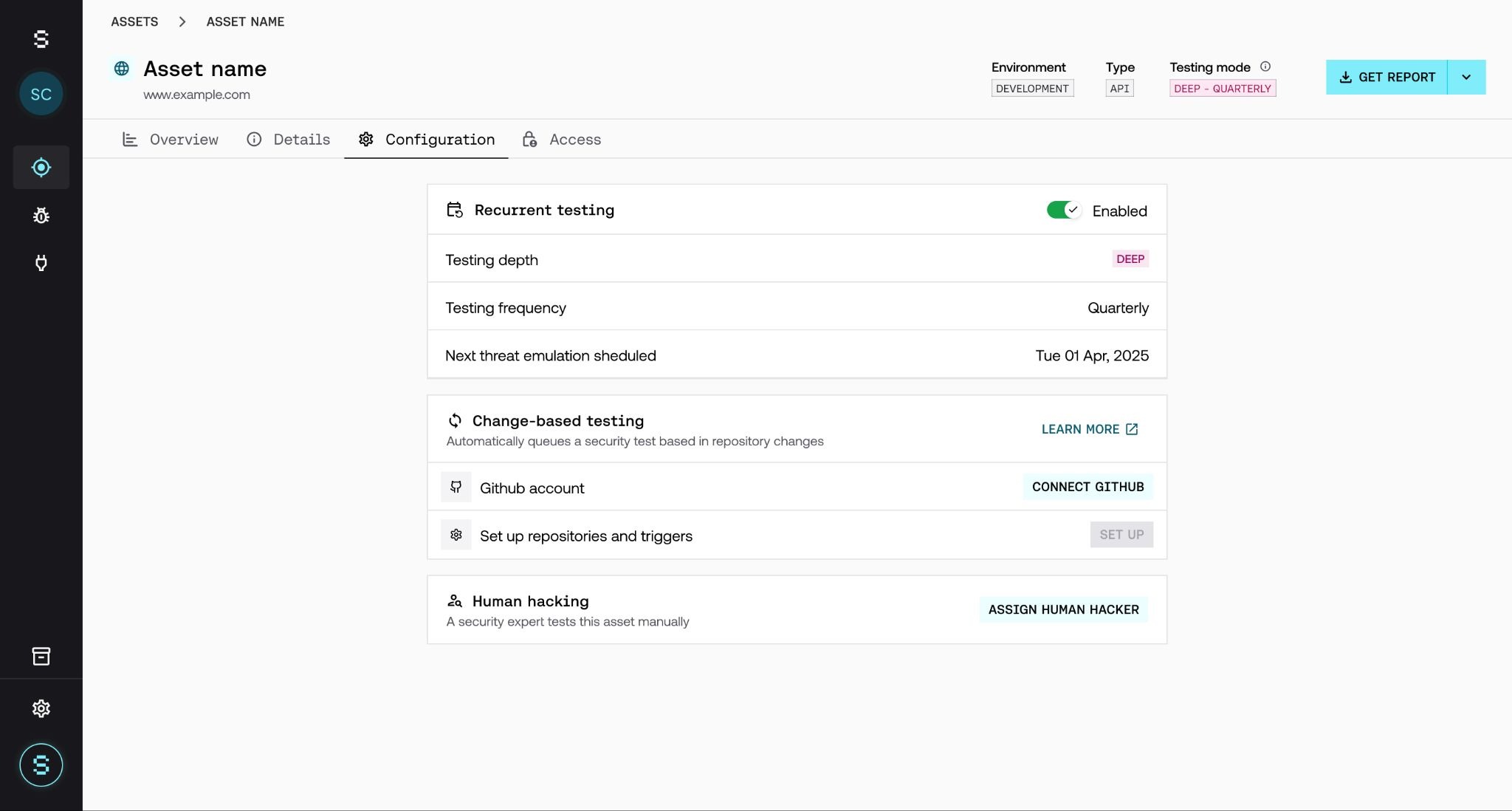The image size is (1512, 811).
Task: Click the Testing mode info icon
Action: 1265,66
